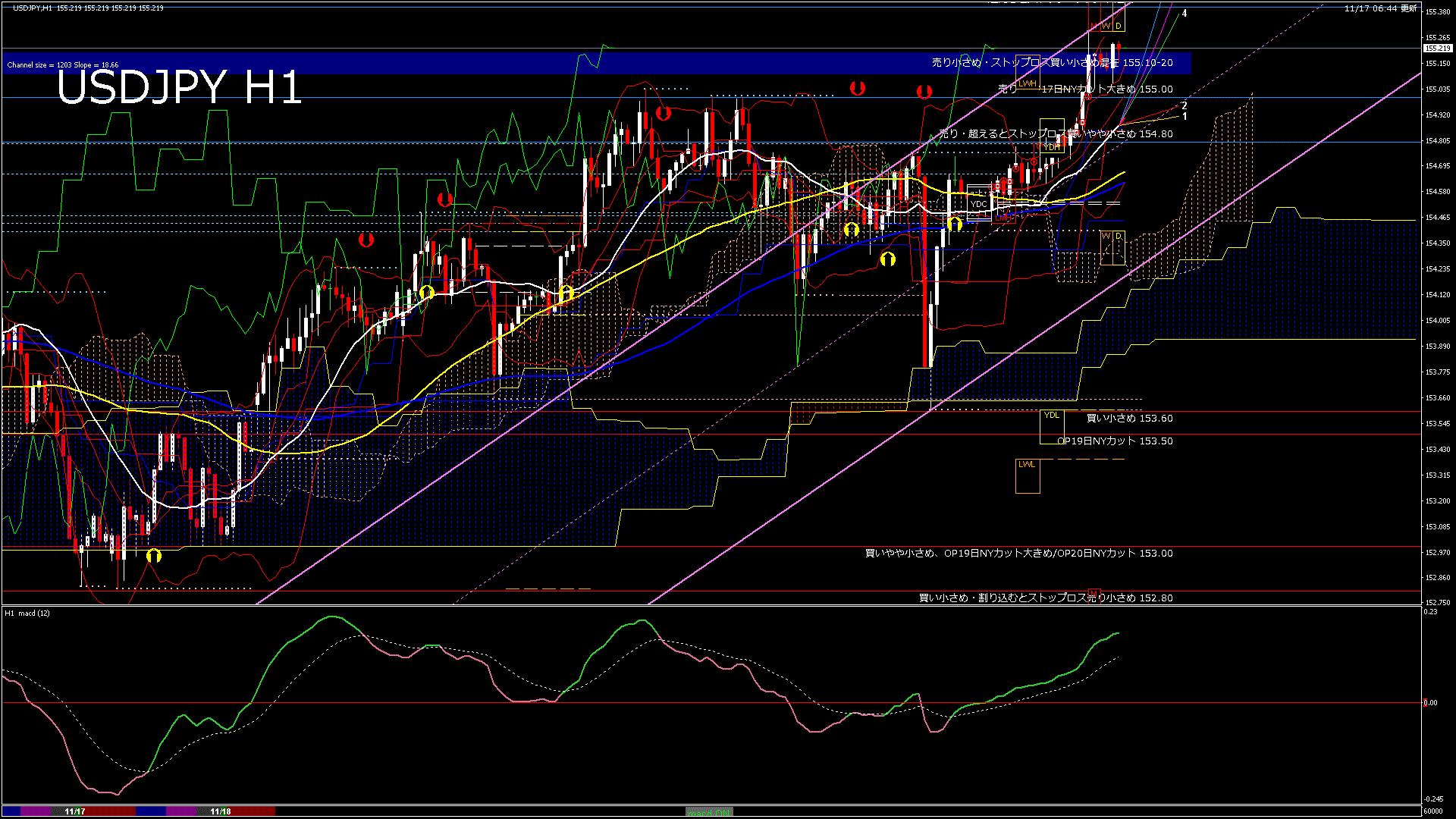1456x819 pixels.
Task: Select the YDC marker box
Action: [x=979, y=204]
